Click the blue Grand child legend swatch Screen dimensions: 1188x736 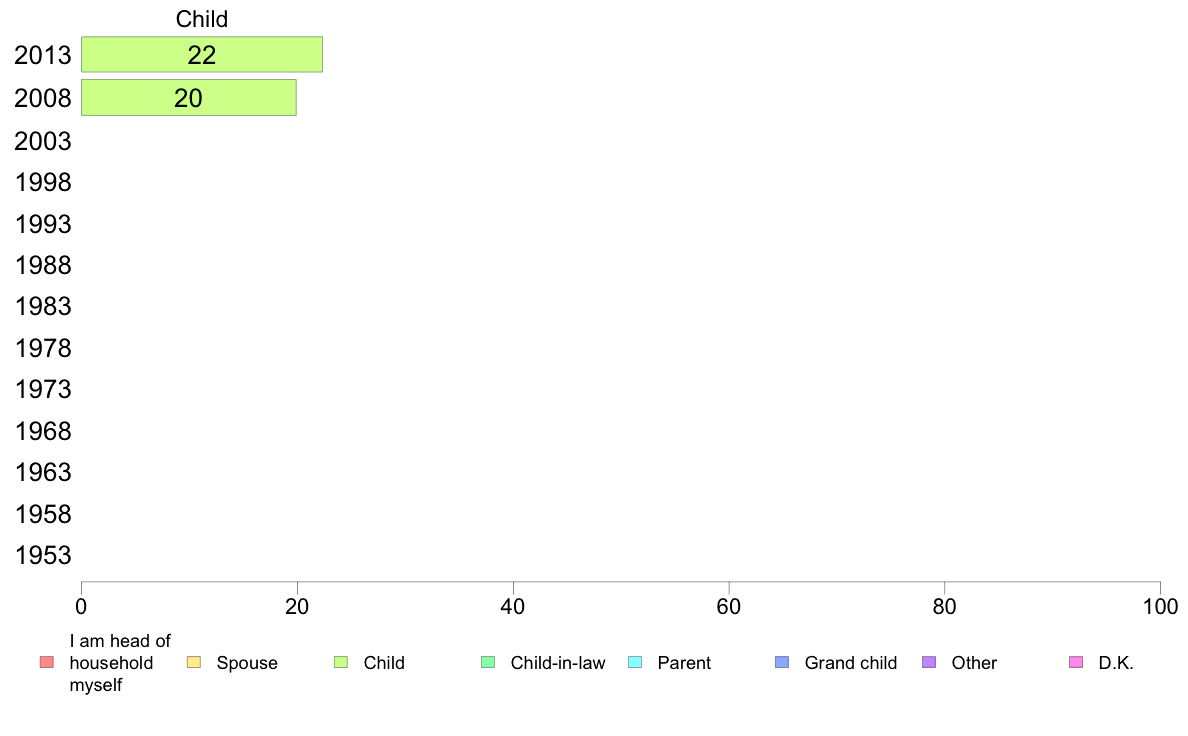(782, 662)
